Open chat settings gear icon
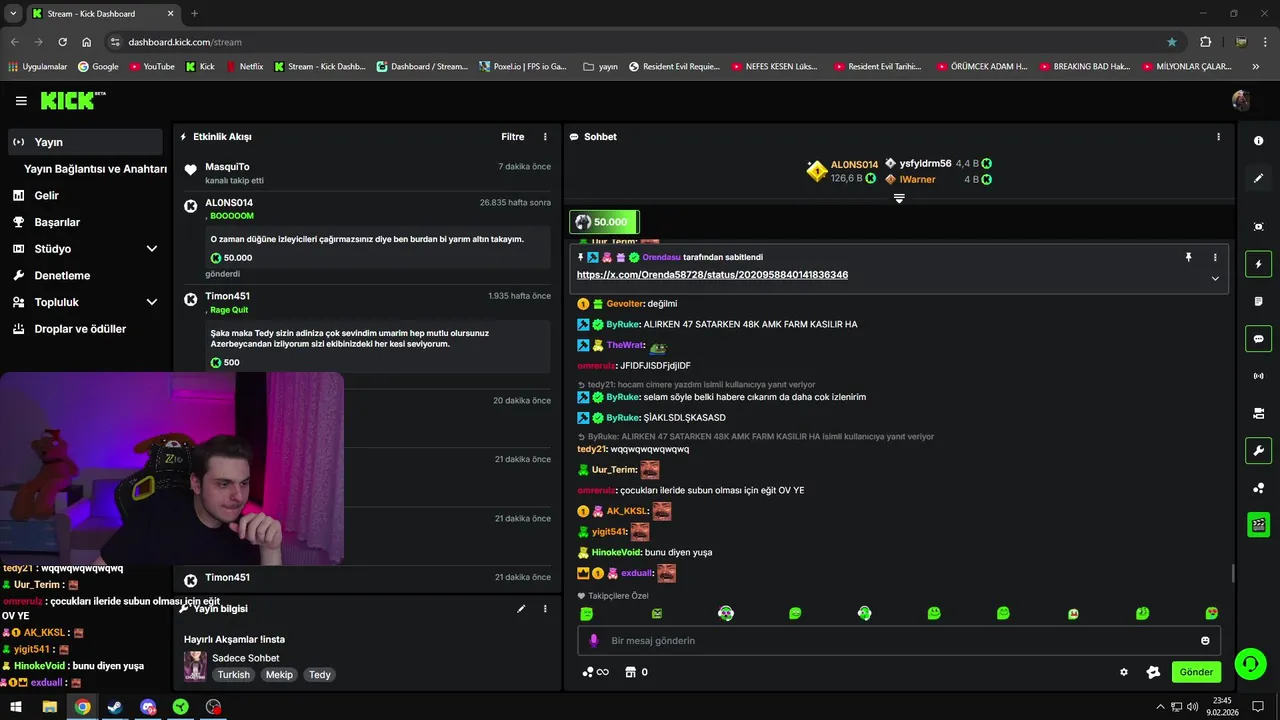 point(1124,672)
